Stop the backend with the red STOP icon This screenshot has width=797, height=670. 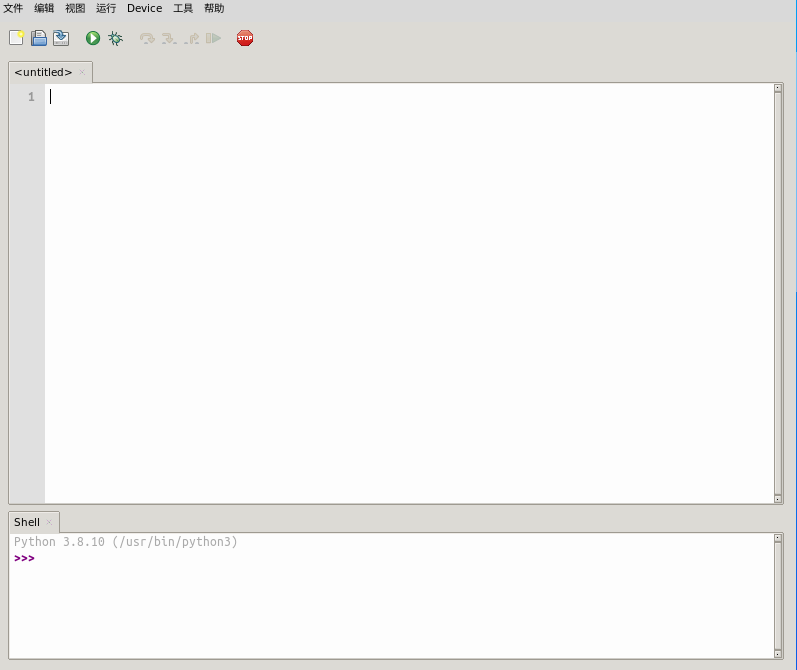click(245, 38)
